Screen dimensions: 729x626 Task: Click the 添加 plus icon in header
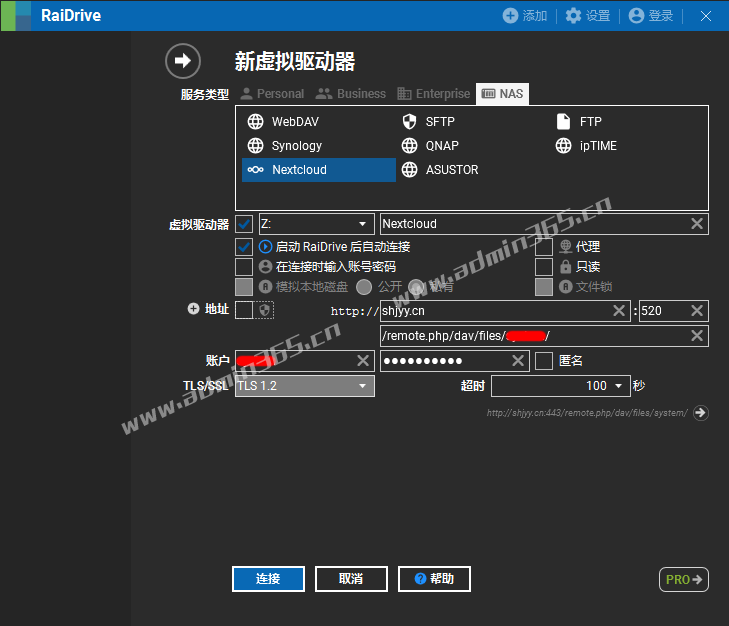(x=510, y=16)
